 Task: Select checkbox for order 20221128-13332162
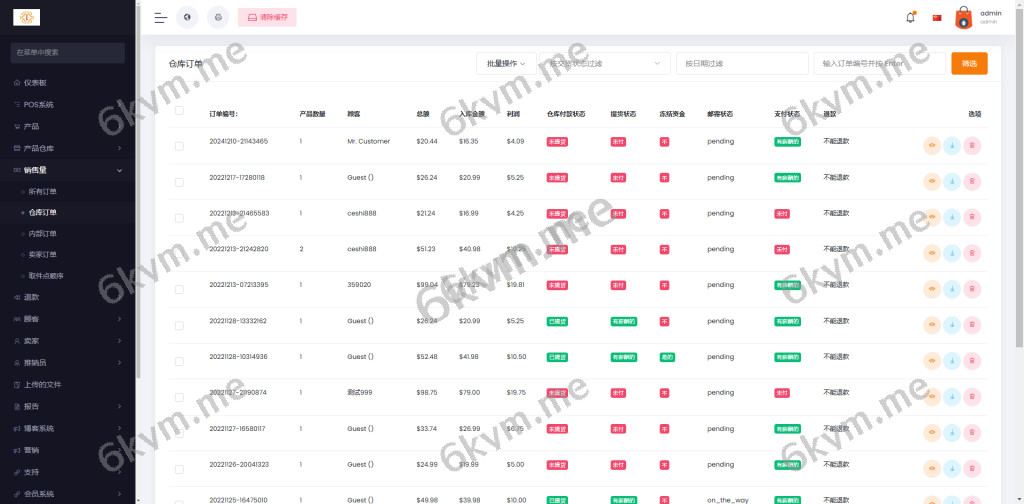179,326
